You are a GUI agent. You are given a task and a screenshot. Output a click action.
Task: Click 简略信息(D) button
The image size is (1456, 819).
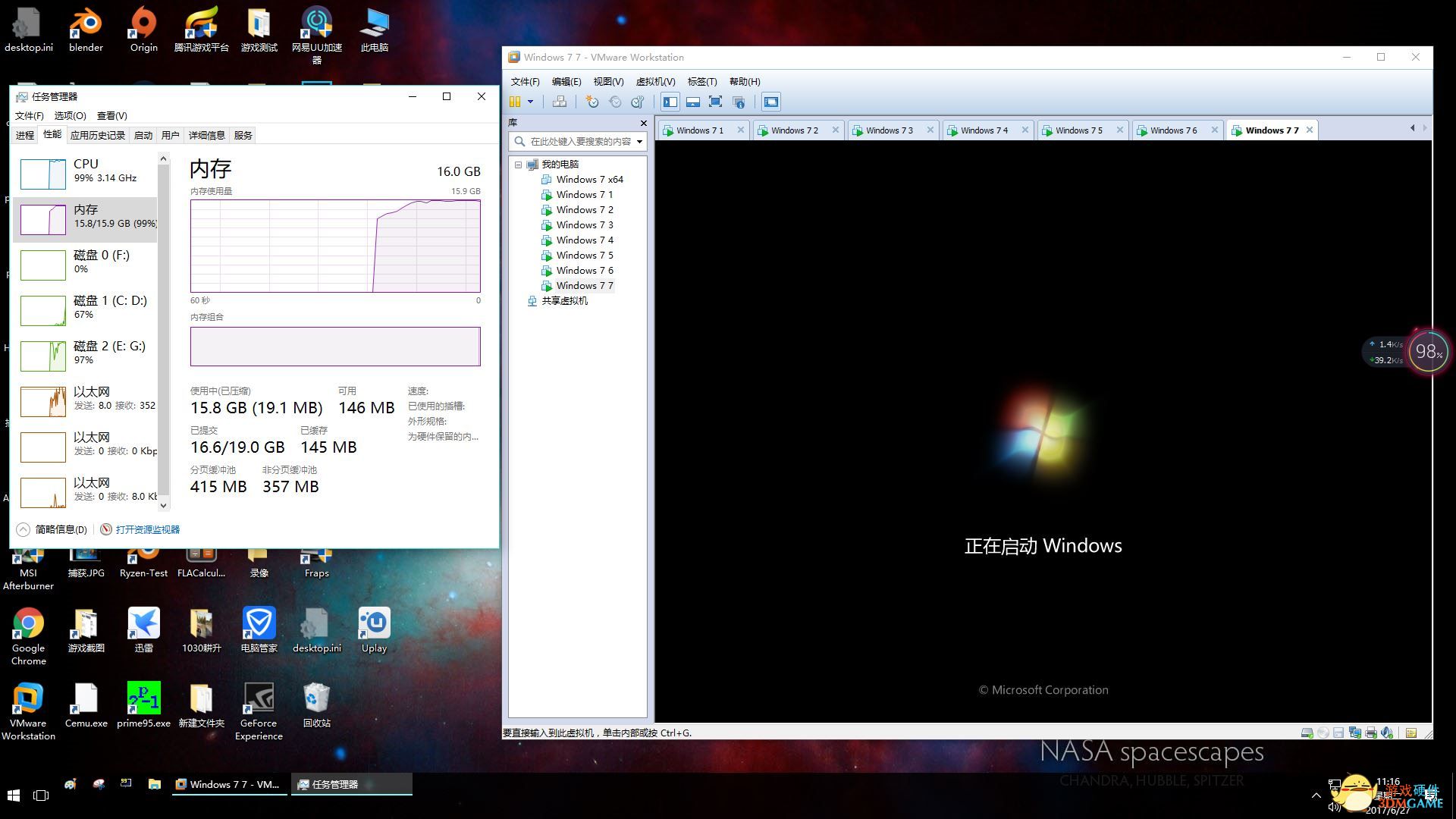point(61,529)
